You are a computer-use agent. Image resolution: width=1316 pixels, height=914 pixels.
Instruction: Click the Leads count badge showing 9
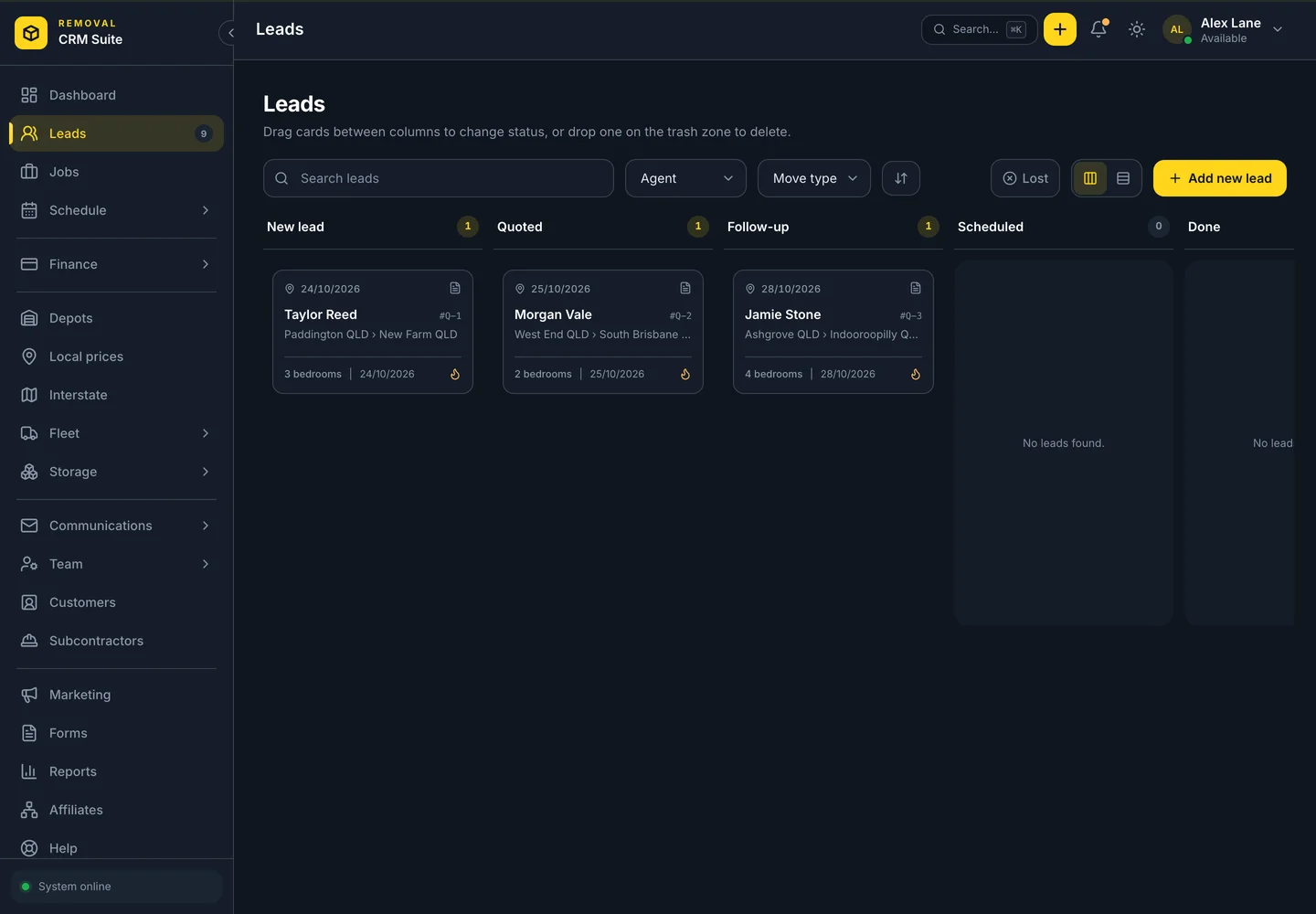204,133
